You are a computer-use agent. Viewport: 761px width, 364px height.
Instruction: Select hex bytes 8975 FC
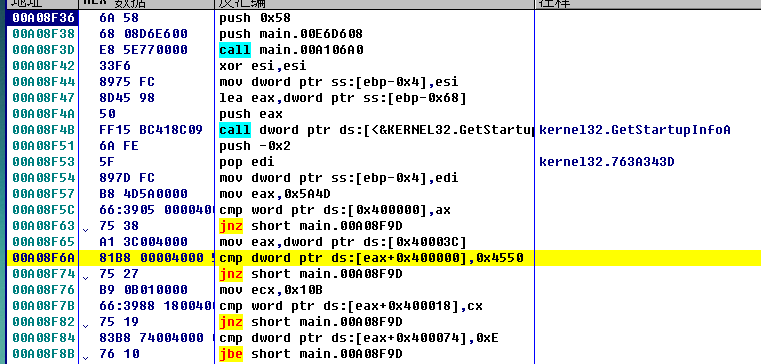point(127,83)
